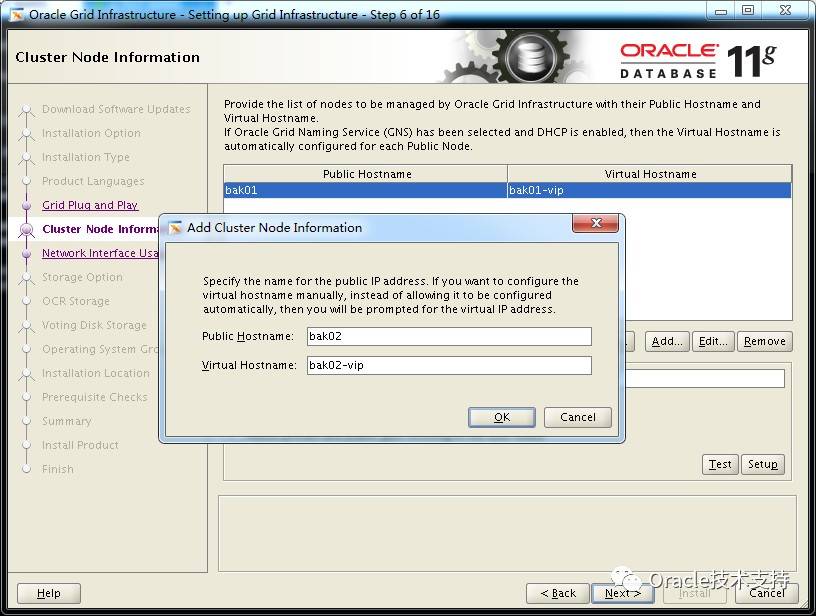The image size is (816, 616).
Task: Minimize the Oracle Grid Infrastructure window
Action: pyautogui.click(x=721, y=11)
